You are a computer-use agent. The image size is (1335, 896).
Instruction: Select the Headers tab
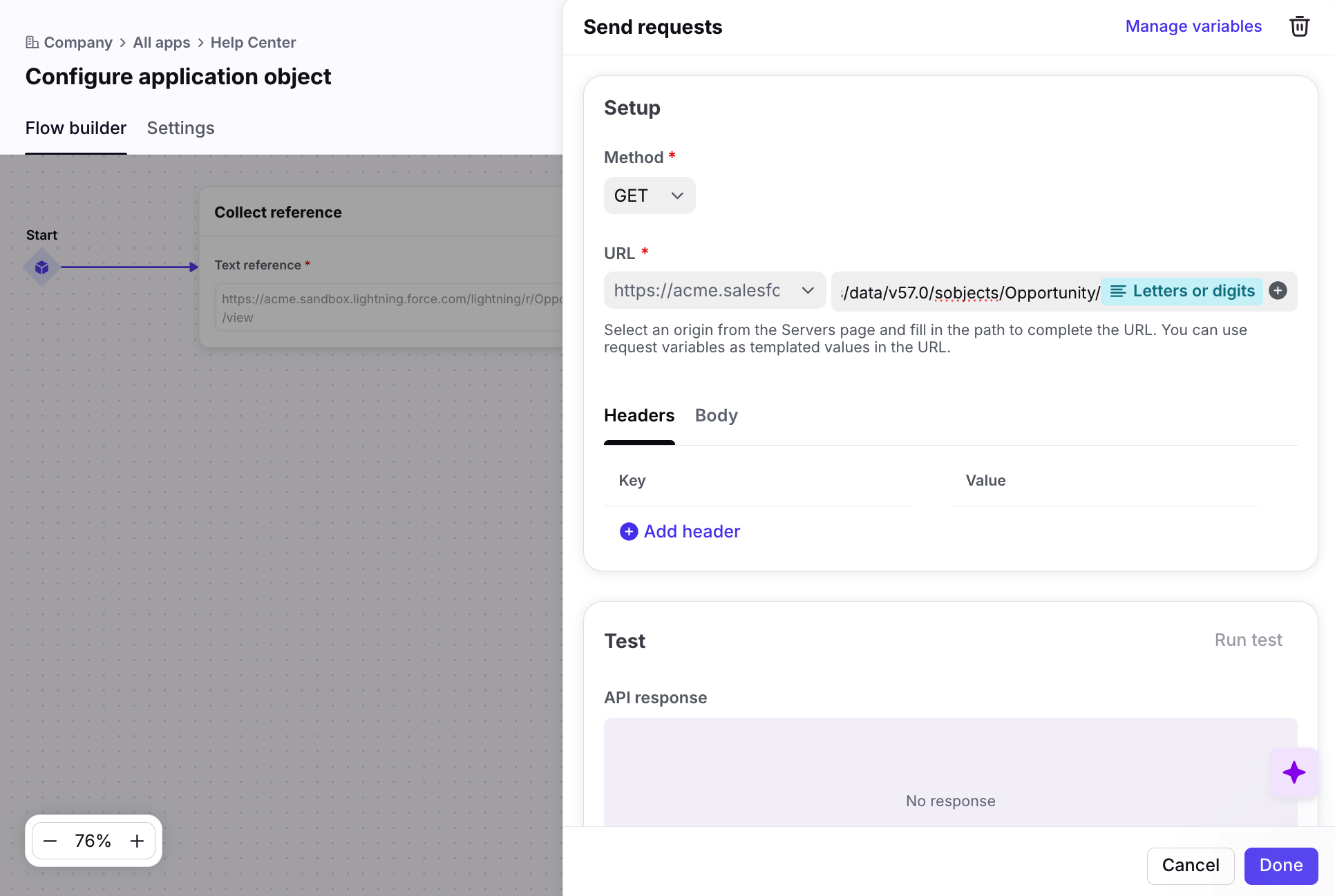pyautogui.click(x=638, y=415)
